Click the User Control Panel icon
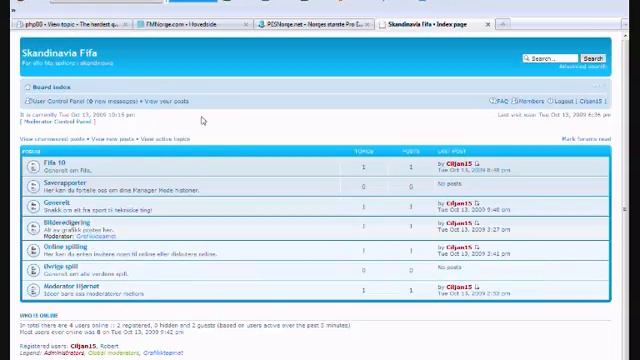640x360 pixels. (28, 101)
